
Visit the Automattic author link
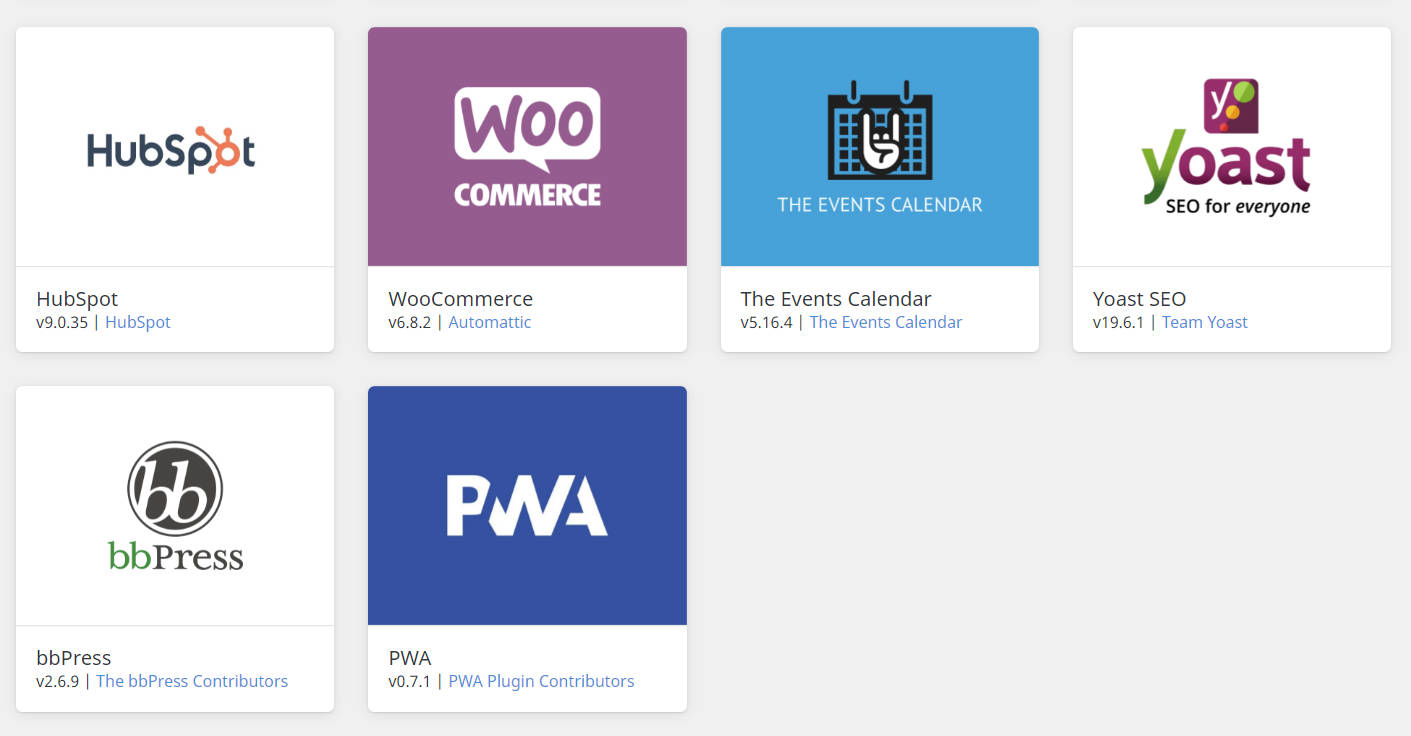click(490, 322)
